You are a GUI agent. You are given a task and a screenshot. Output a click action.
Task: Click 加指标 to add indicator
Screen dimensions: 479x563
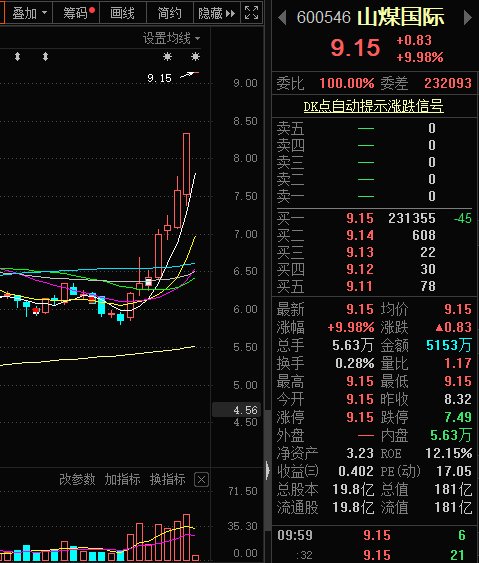(x=122, y=479)
